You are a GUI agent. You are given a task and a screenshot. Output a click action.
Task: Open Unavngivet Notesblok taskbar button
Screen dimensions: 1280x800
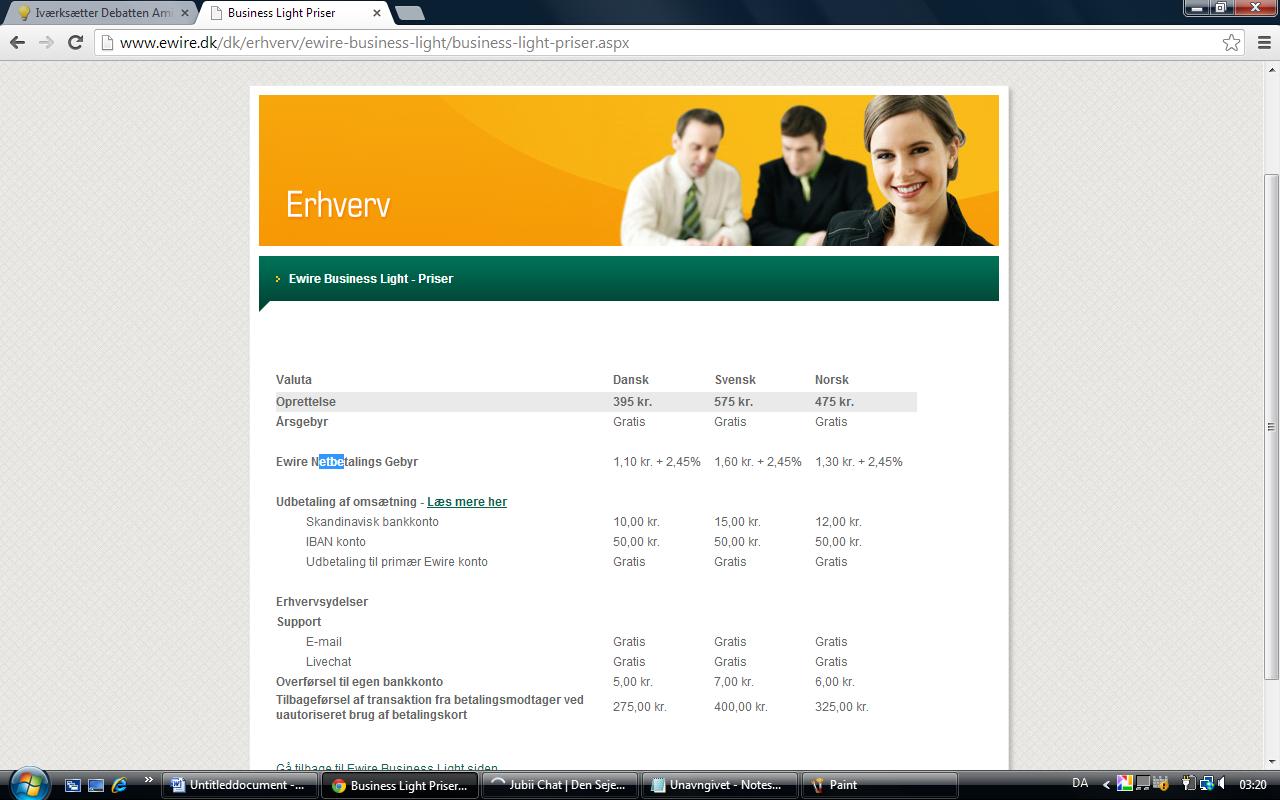coord(718,785)
